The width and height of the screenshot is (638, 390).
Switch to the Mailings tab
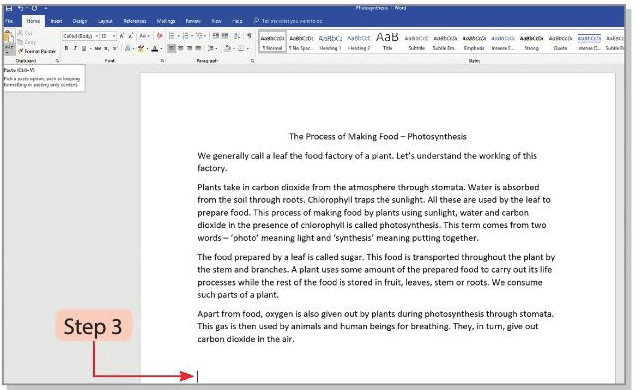(x=166, y=21)
